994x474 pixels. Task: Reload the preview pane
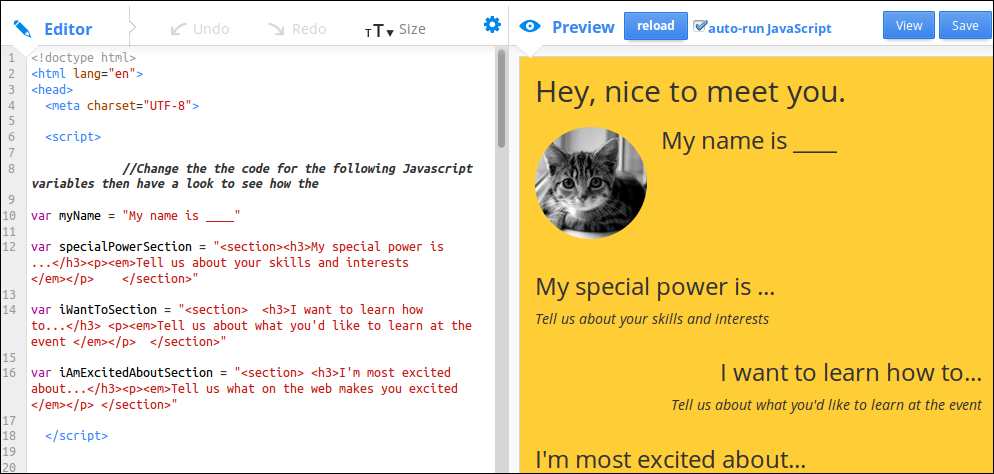[x=655, y=26]
